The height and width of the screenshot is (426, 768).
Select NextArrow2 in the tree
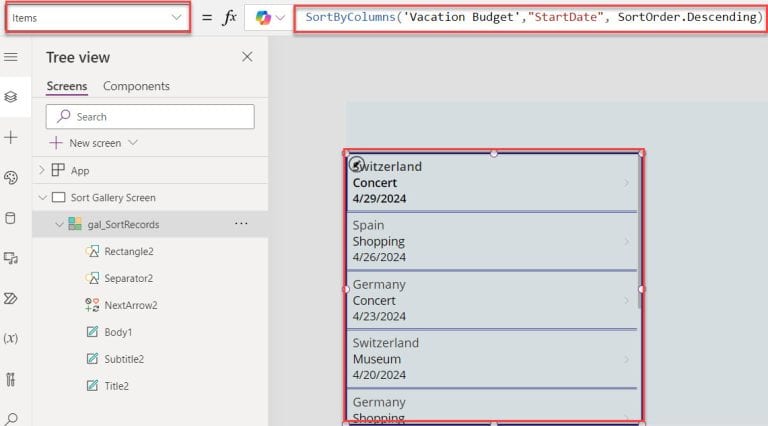[131, 305]
